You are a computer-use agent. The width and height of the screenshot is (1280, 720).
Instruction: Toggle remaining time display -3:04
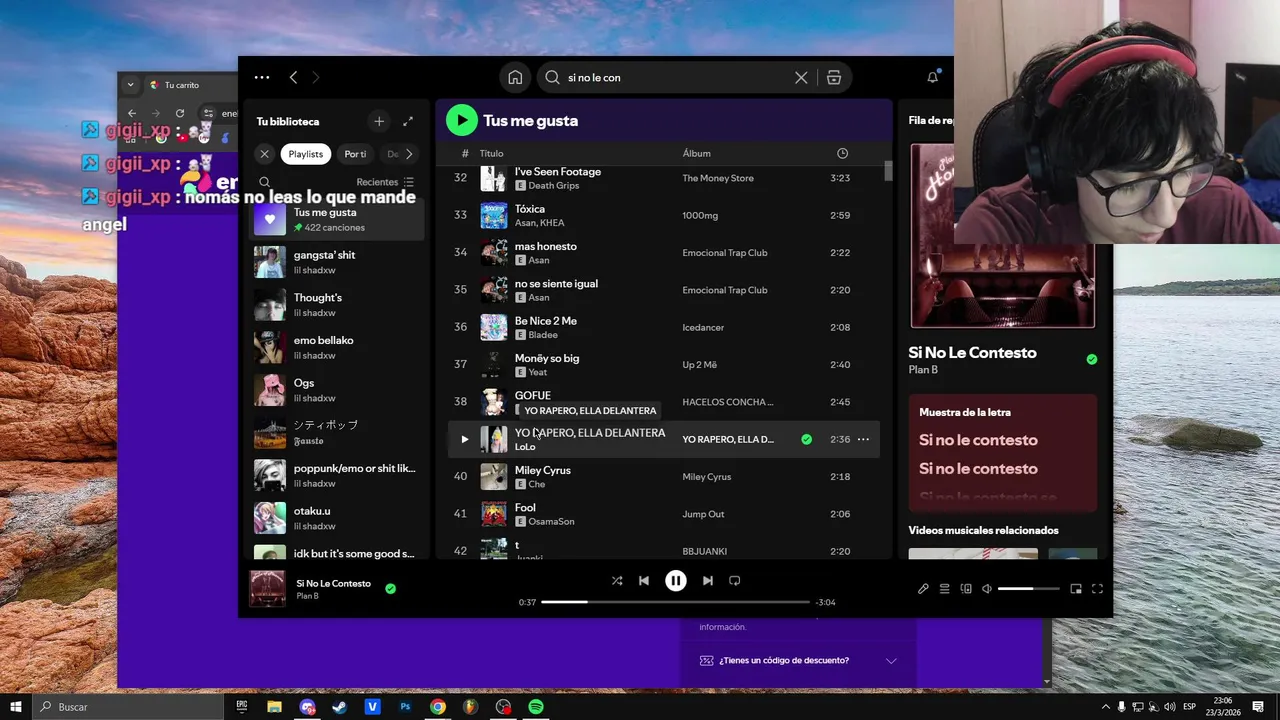(826, 602)
